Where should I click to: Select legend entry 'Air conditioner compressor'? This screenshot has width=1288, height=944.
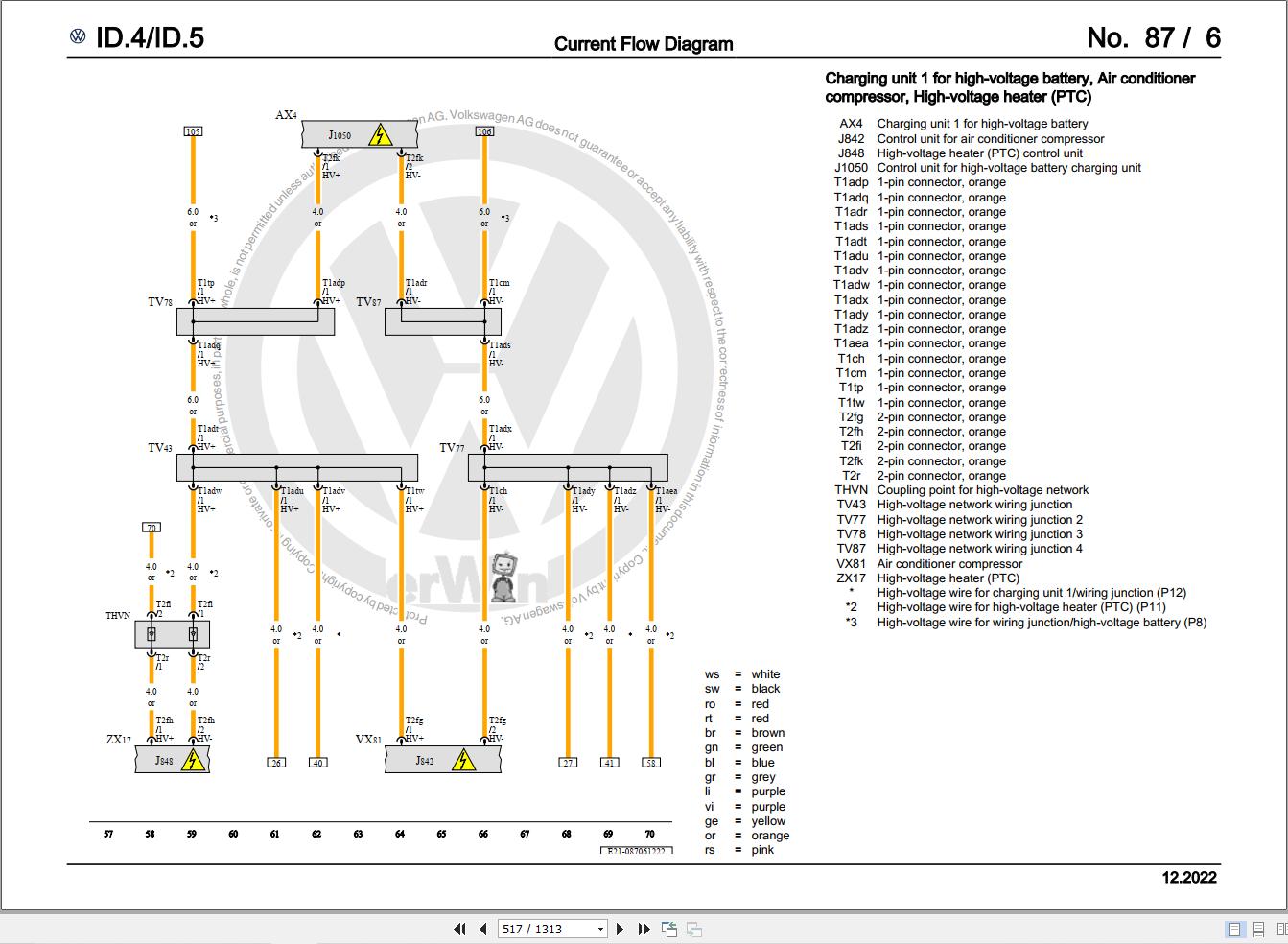949,563
